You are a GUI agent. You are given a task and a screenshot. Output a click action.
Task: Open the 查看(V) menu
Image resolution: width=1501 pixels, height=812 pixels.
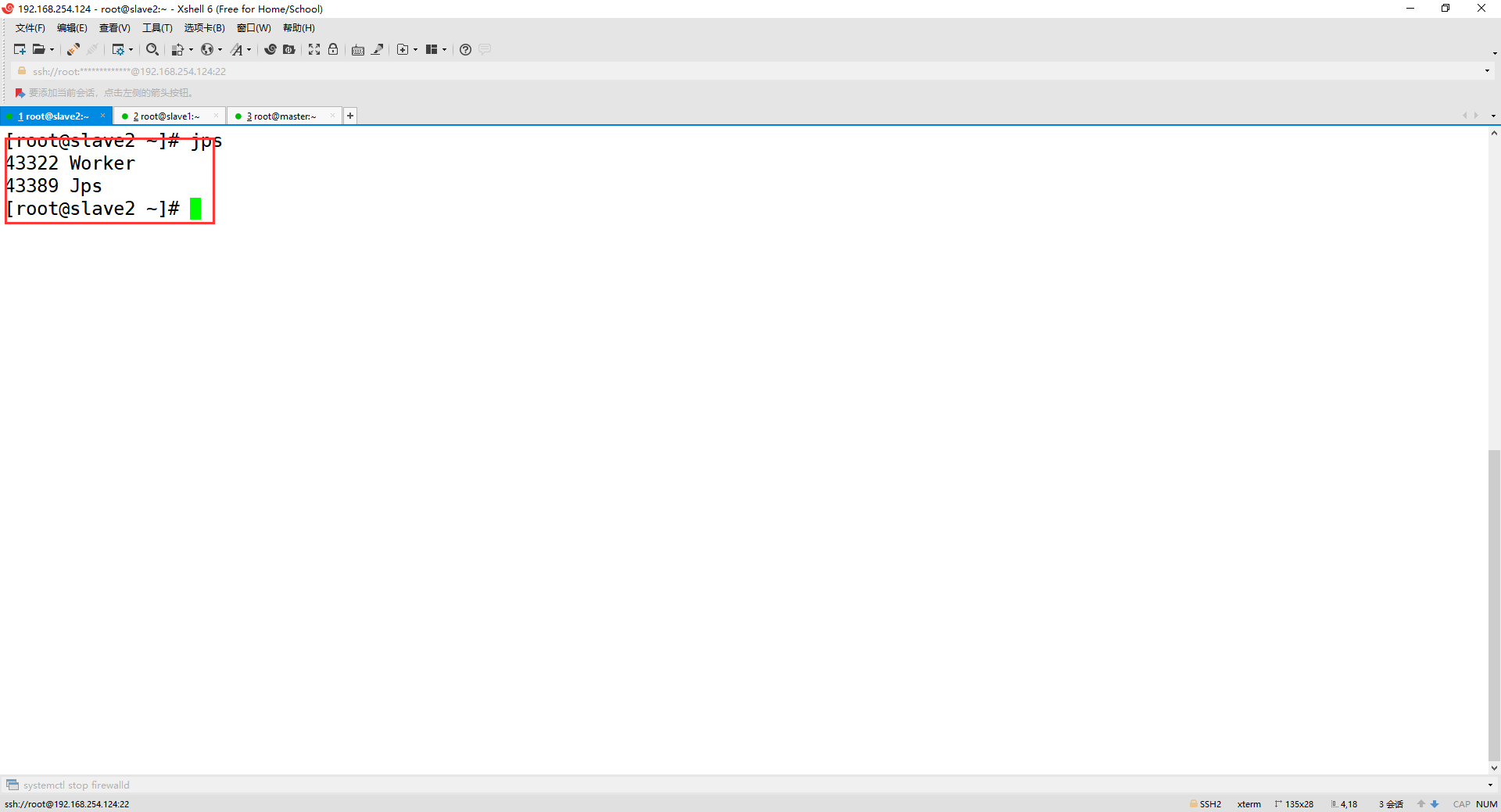point(115,28)
